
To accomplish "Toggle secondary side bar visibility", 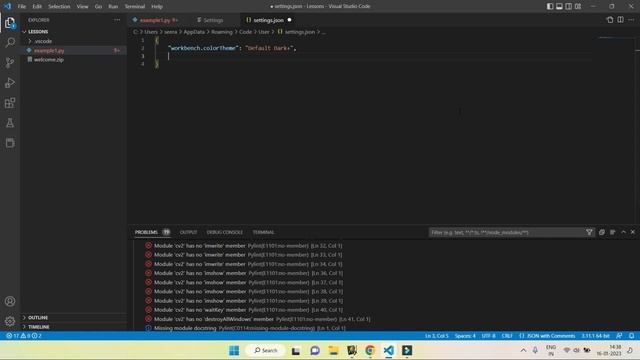I will point(569,6).
